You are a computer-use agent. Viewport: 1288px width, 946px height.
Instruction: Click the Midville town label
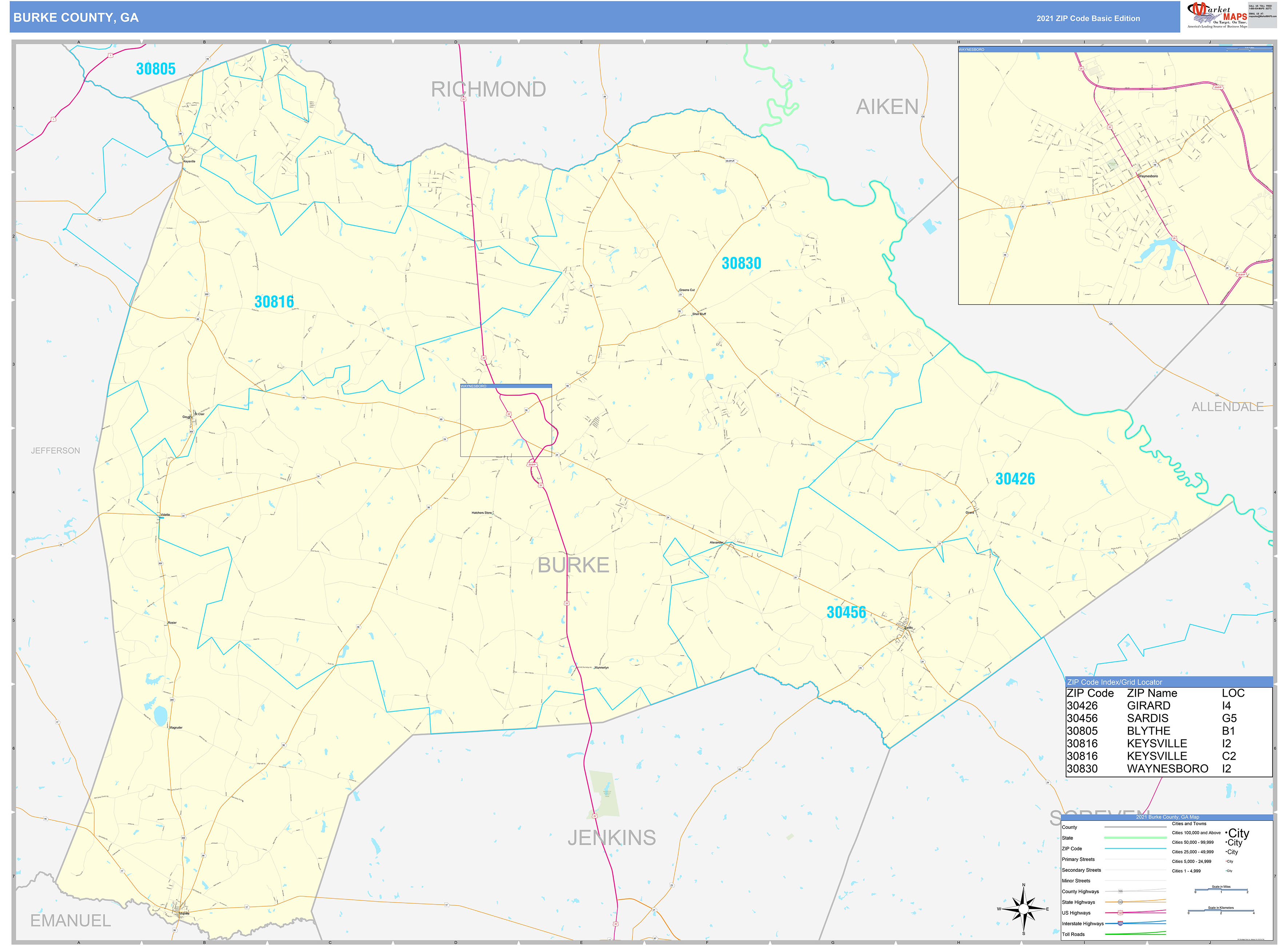coord(184,913)
